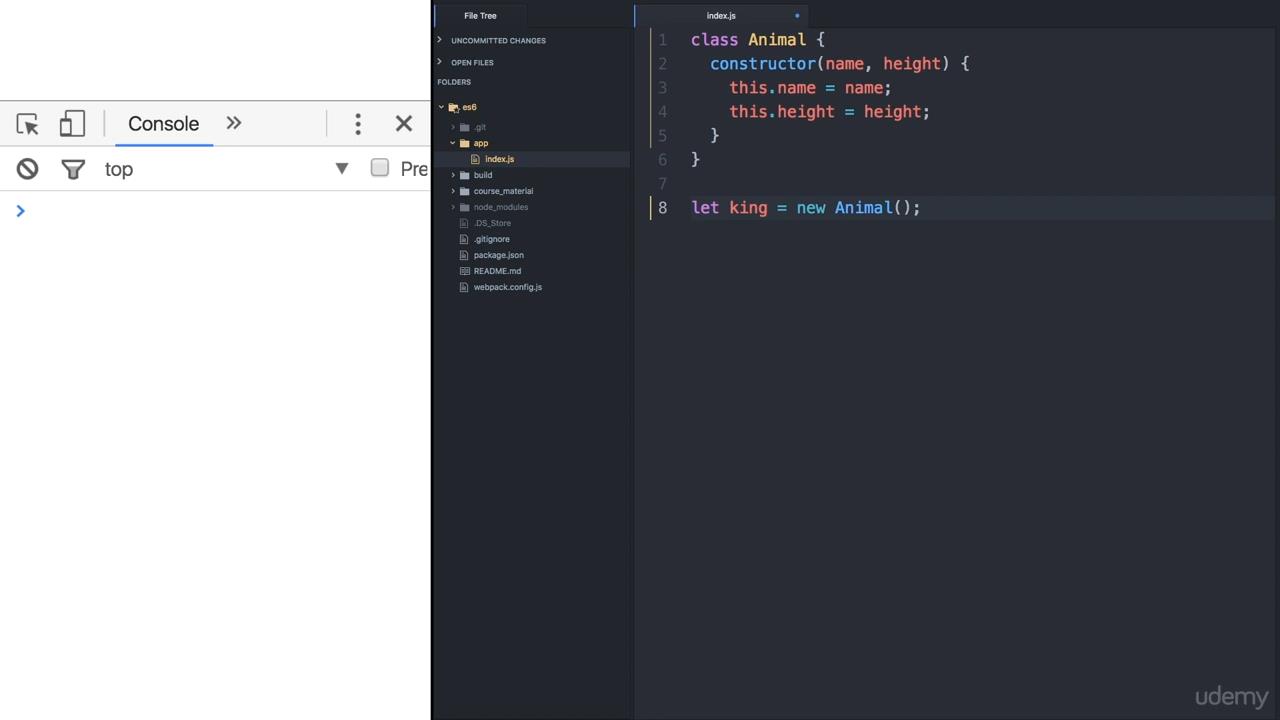
Task: Click the course_material folder icon
Action: pyautogui.click(x=464, y=191)
